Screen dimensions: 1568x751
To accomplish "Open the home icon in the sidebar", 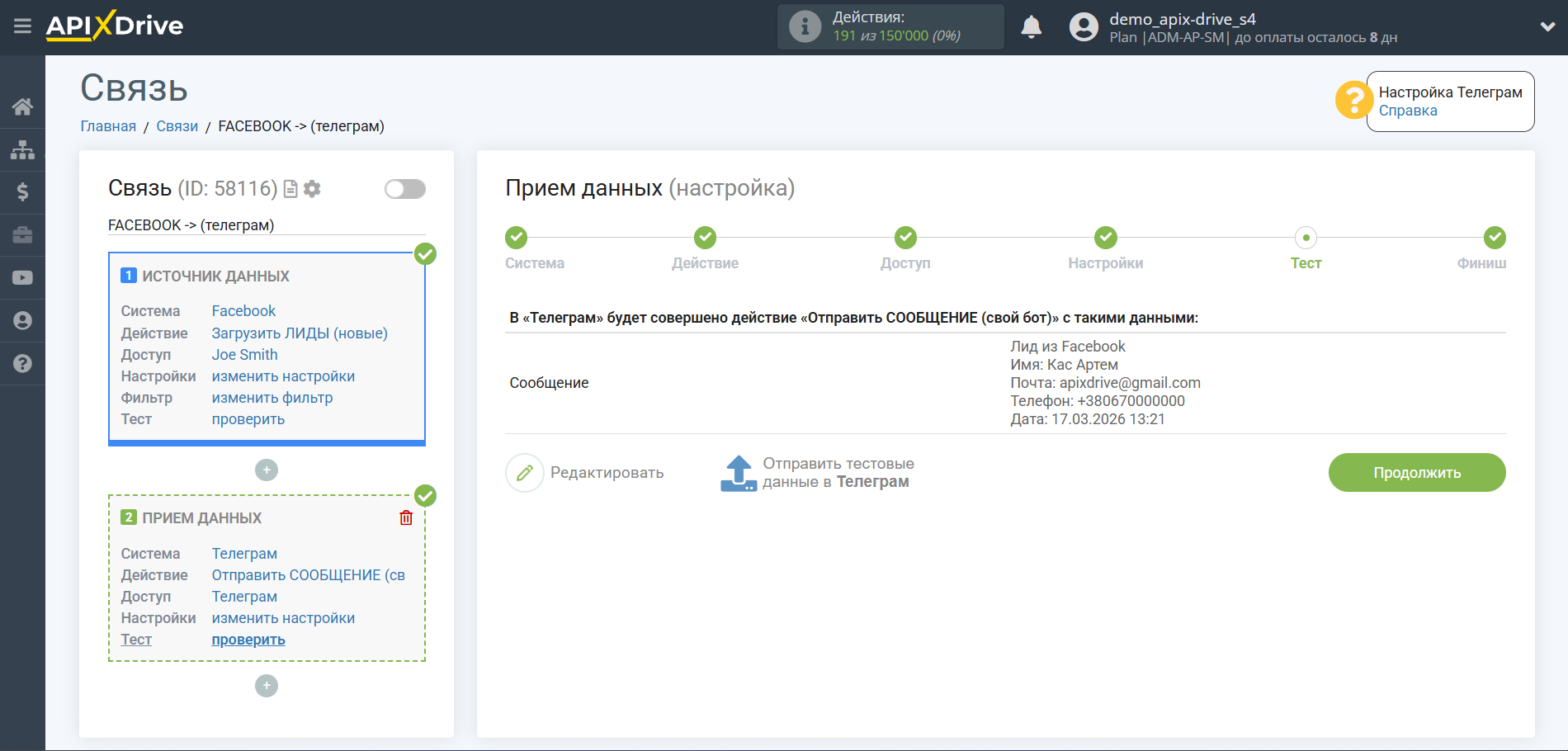I will [22, 106].
